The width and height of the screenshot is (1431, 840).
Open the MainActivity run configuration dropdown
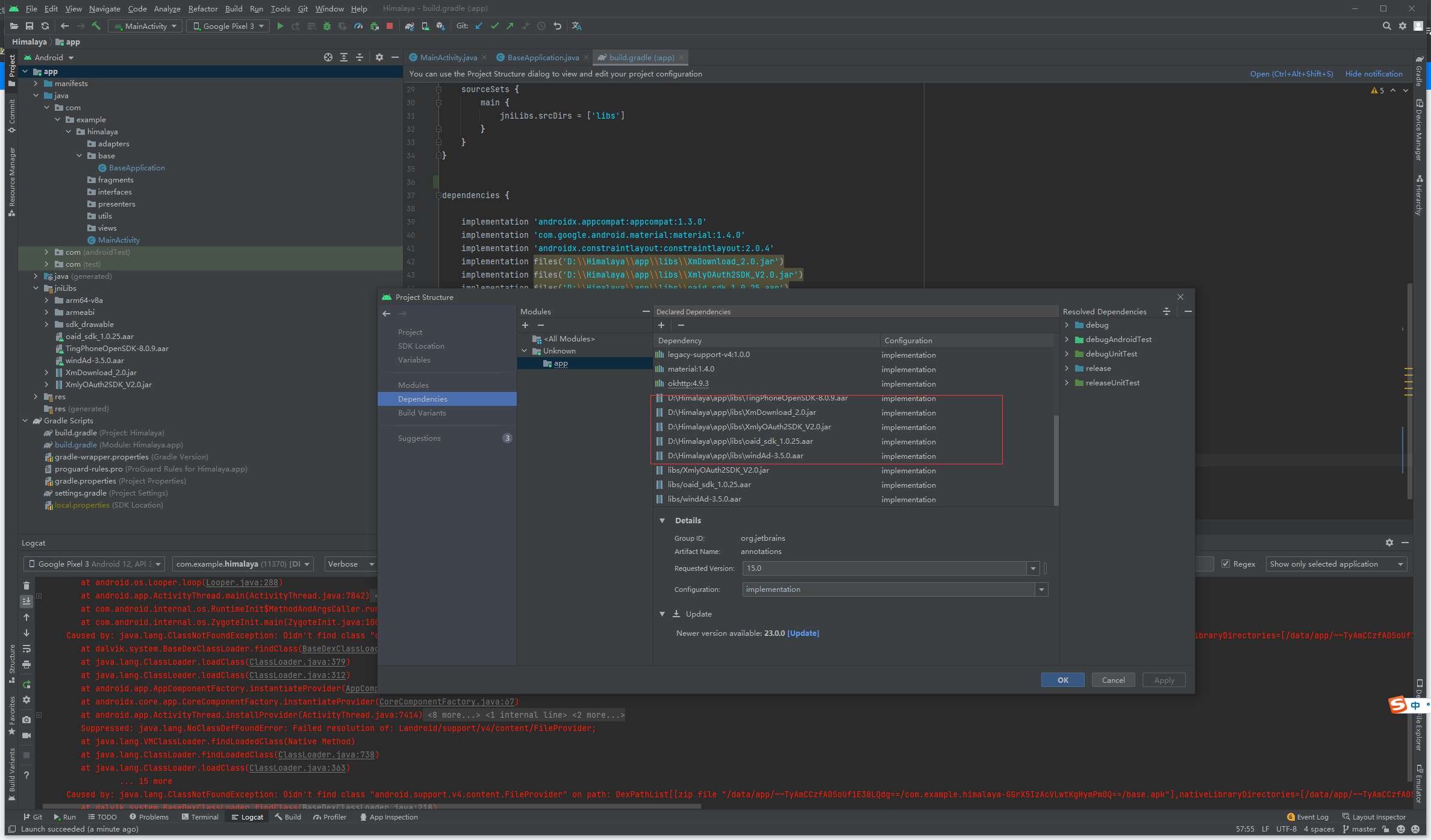[x=145, y=26]
